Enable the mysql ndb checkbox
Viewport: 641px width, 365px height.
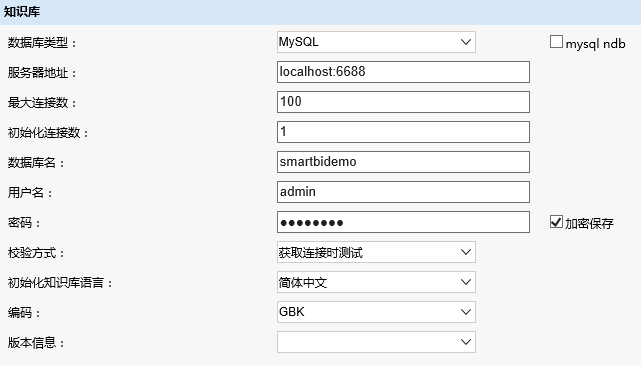(556, 42)
